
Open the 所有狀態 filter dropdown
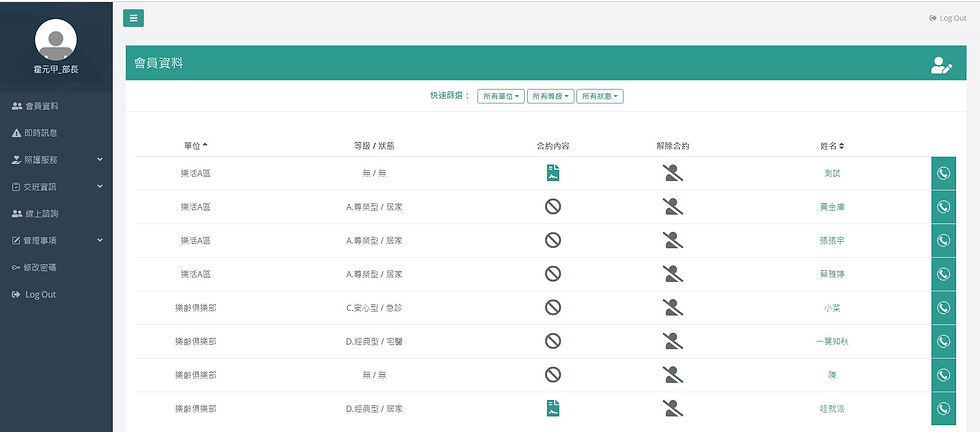click(x=599, y=96)
